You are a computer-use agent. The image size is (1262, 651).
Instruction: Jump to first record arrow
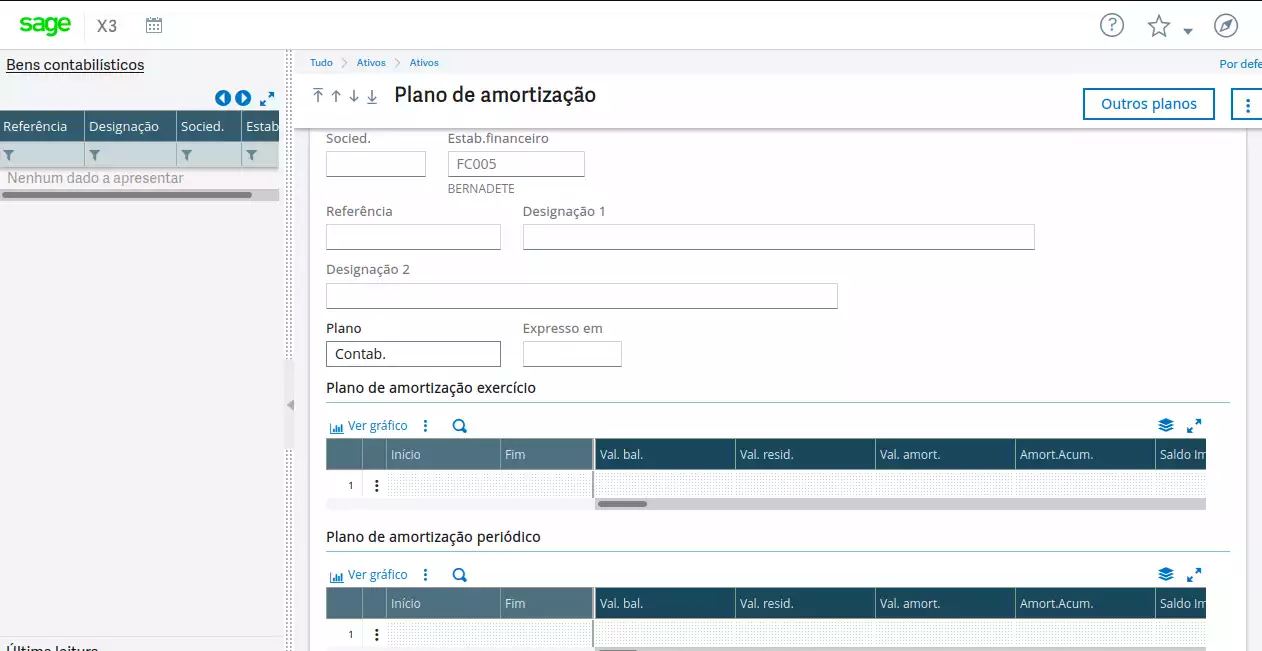point(318,96)
